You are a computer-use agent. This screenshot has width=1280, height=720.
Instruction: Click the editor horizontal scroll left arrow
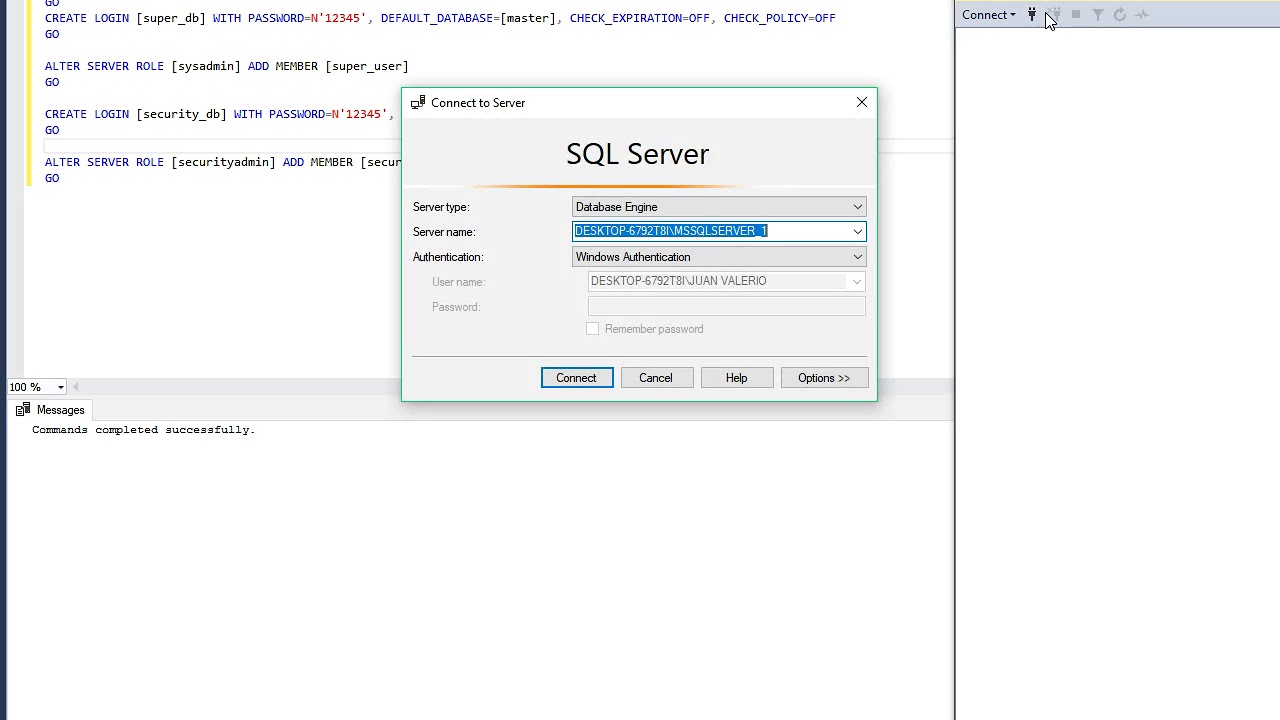(x=76, y=387)
